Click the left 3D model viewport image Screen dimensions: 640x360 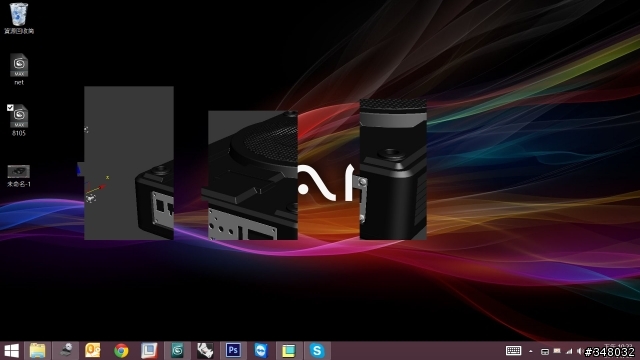point(129,163)
